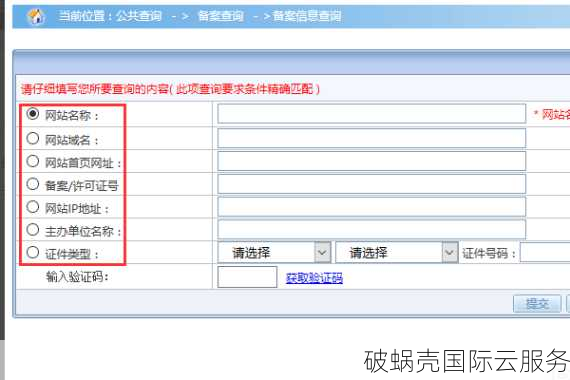
Task: Select the 备案/许可证号 radio button
Action: click(33, 184)
